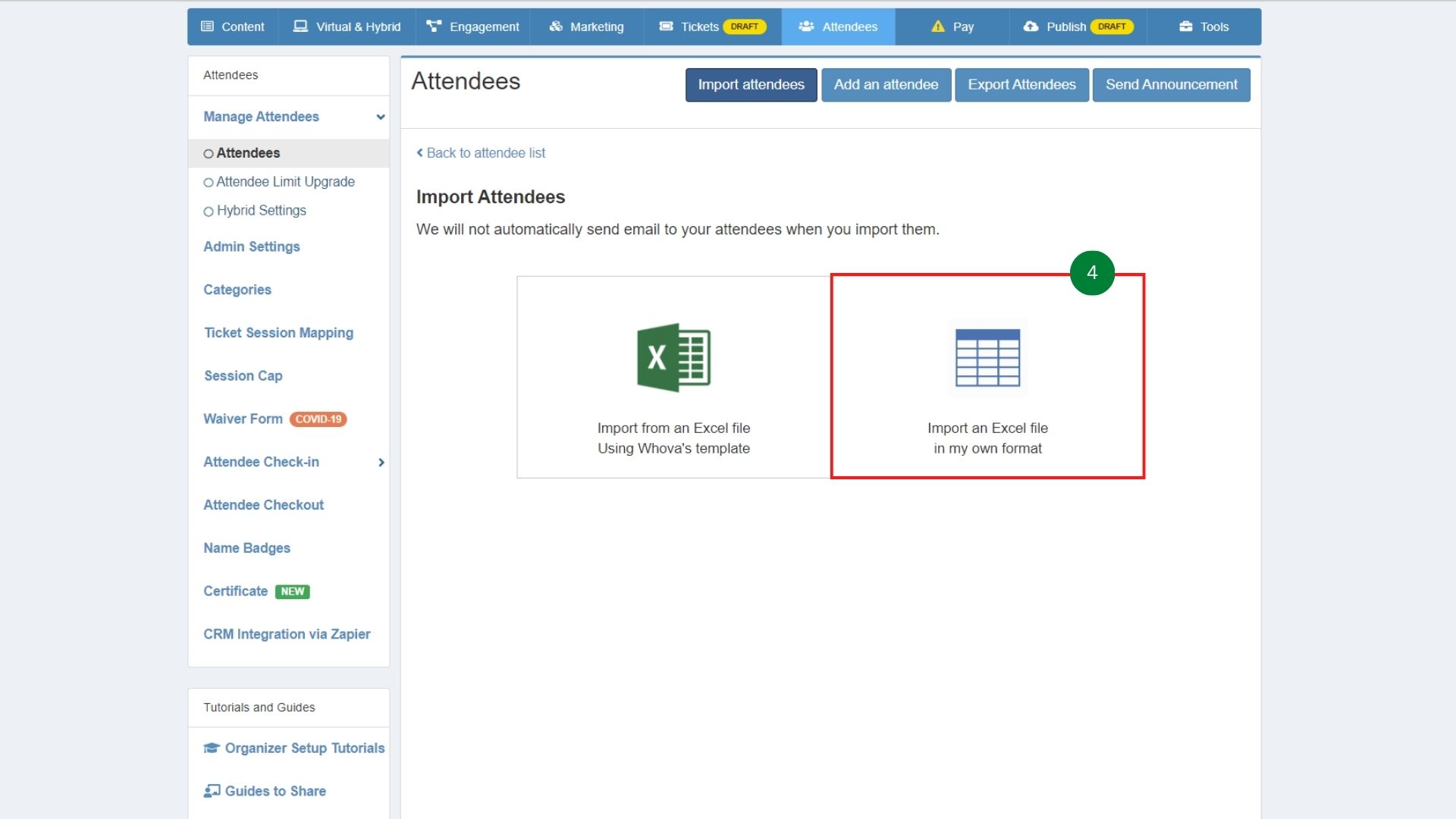This screenshot has height=819, width=1456.
Task: Open the Publish tab
Action: pyautogui.click(x=1078, y=27)
